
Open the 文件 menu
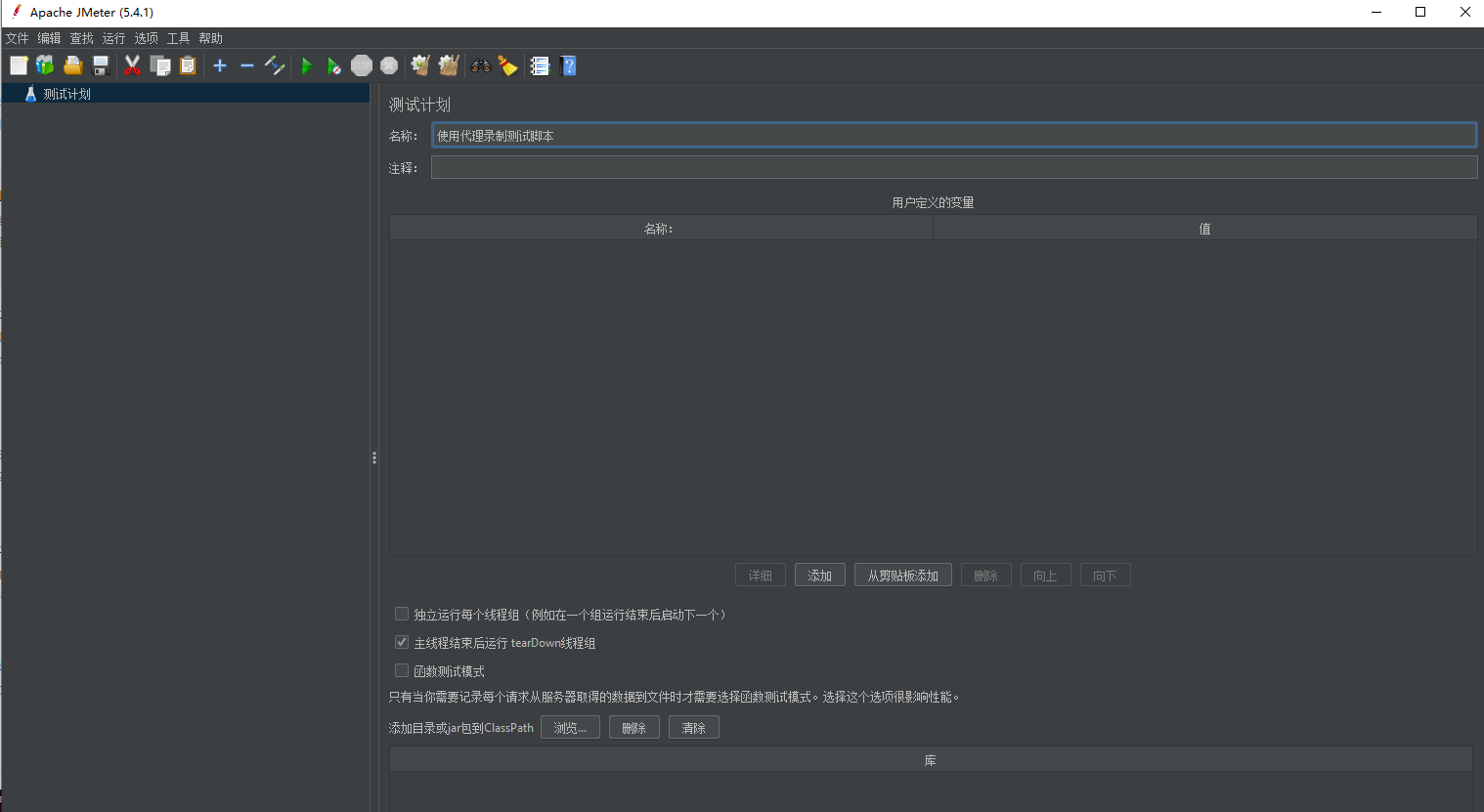tap(18, 38)
